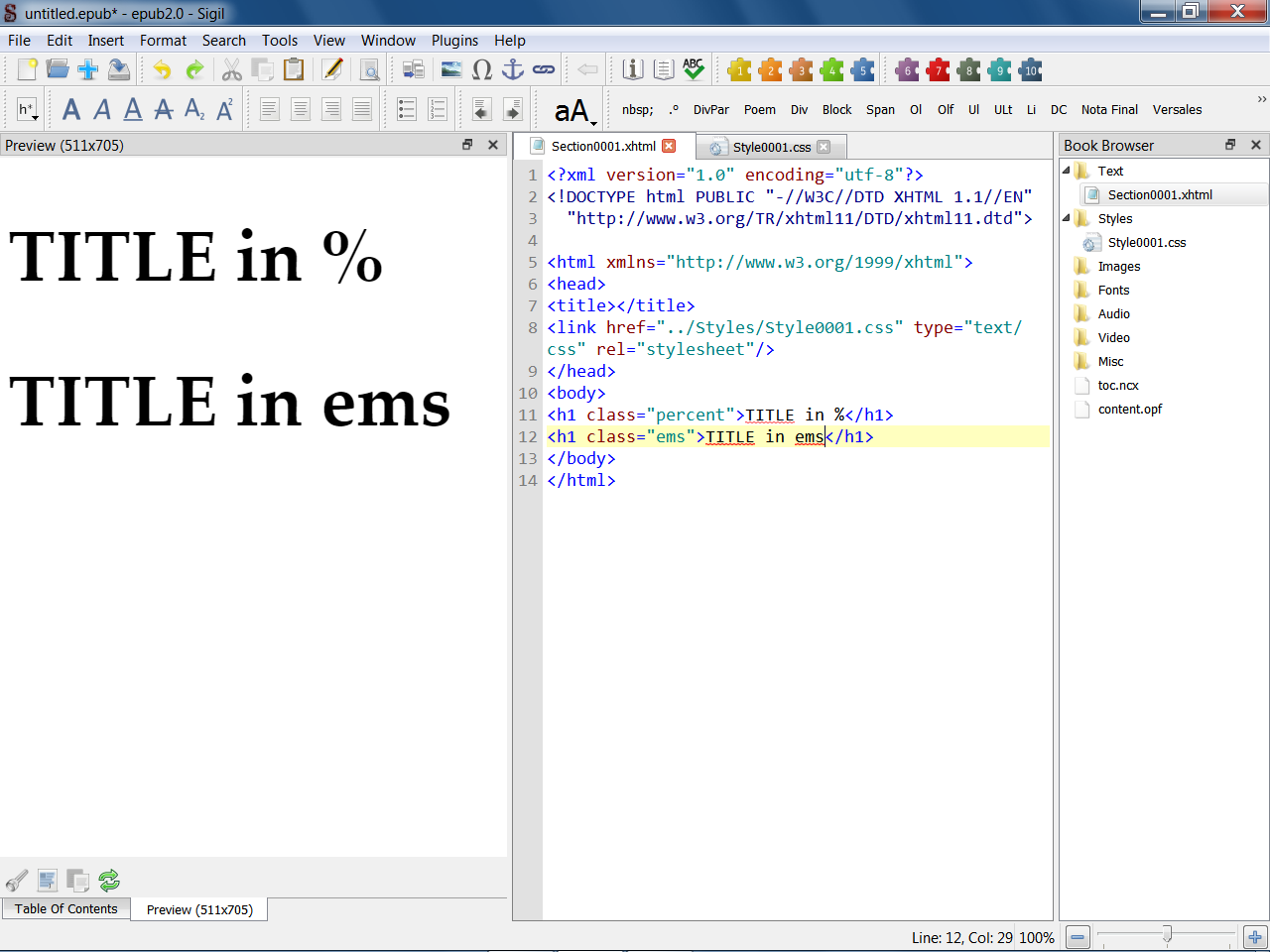The width and height of the screenshot is (1270, 952).
Task: Click the Insert Special Character omega icon
Action: coord(482,69)
